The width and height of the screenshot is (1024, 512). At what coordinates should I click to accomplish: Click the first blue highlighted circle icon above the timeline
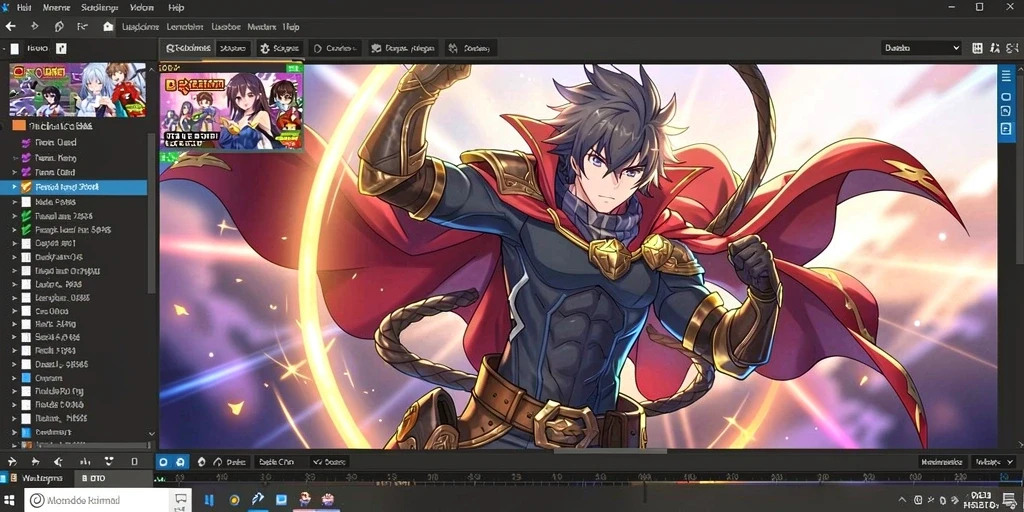tap(163, 462)
